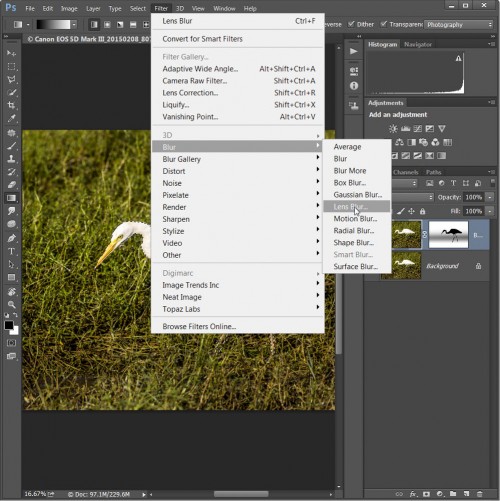Toggle lock all on layer
Screen dimensions: 500x501
[x=423, y=211]
